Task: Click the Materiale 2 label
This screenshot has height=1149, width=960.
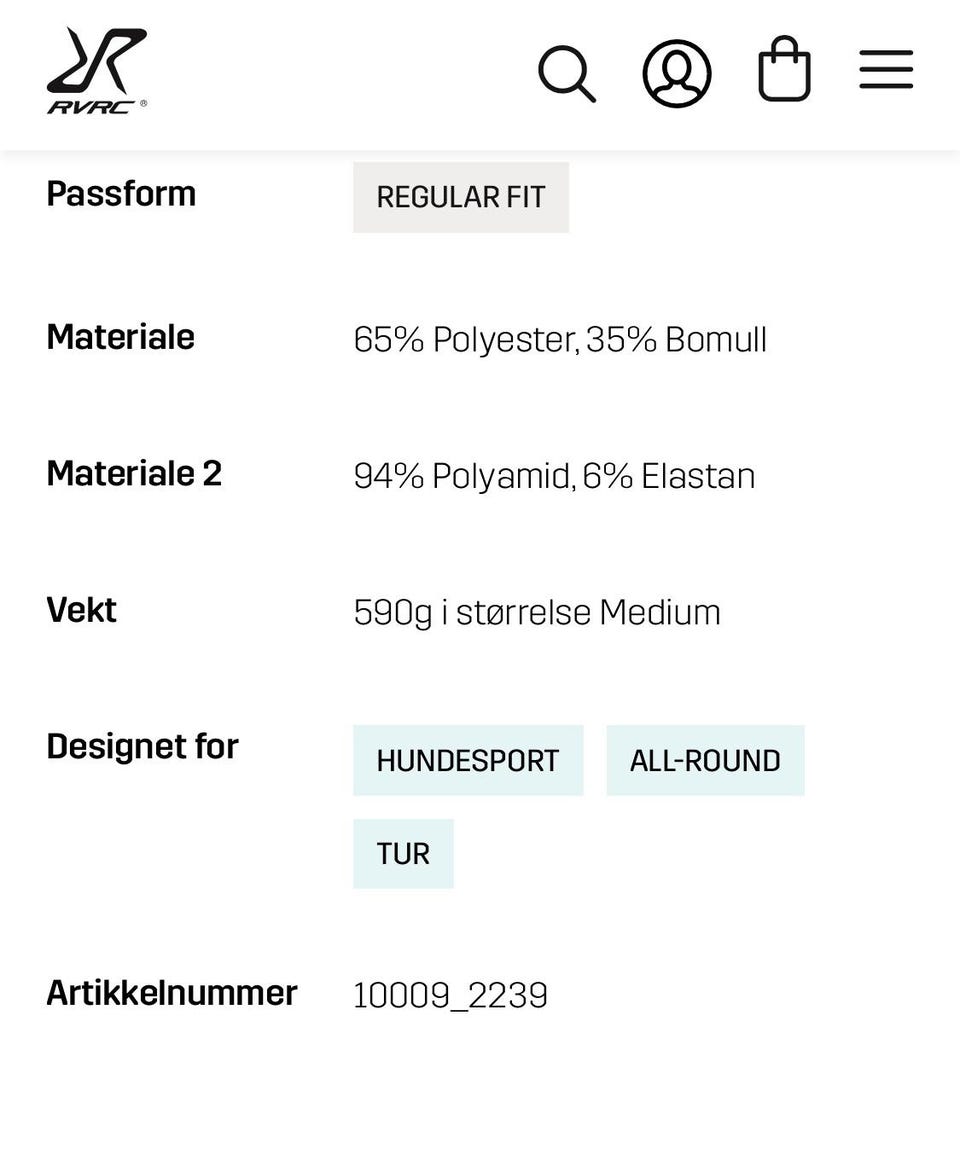Action: tap(134, 473)
